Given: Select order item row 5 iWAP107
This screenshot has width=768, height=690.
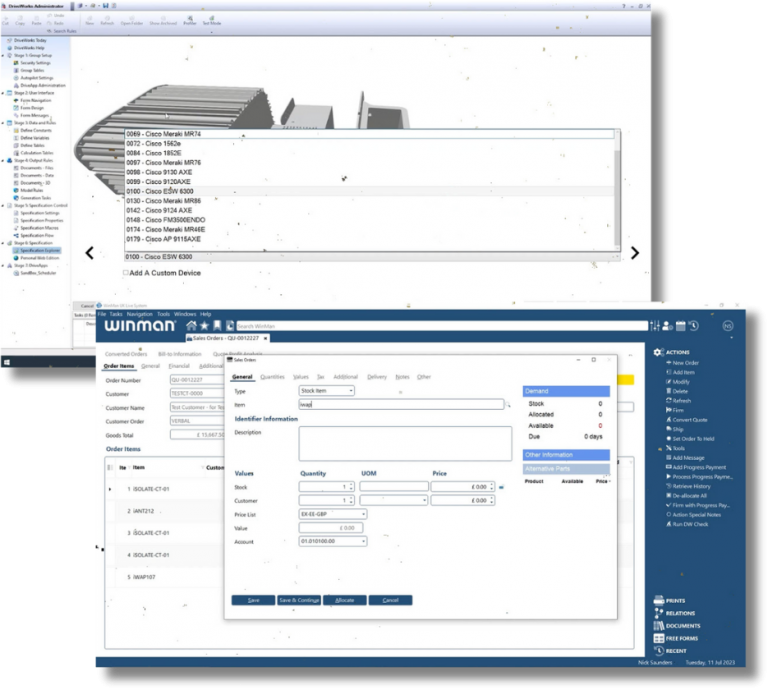Looking at the screenshot, I should pyautogui.click(x=164, y=577).
